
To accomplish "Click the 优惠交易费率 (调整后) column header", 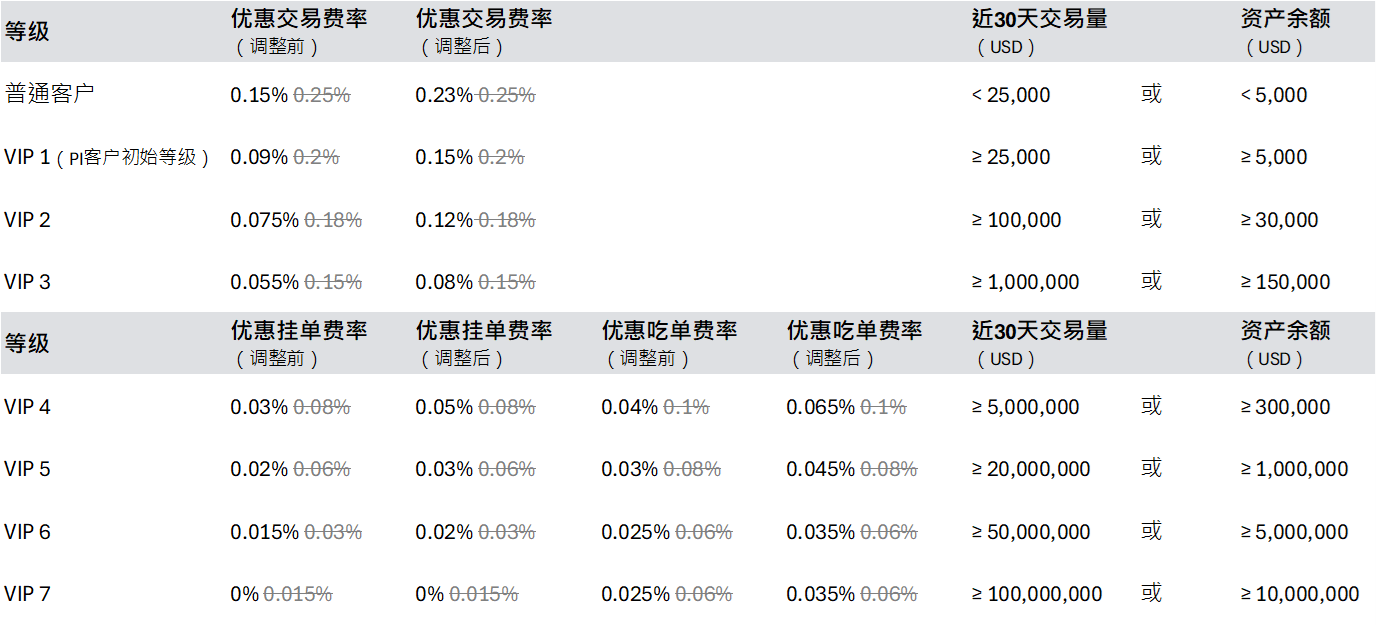I will point(484,32).
